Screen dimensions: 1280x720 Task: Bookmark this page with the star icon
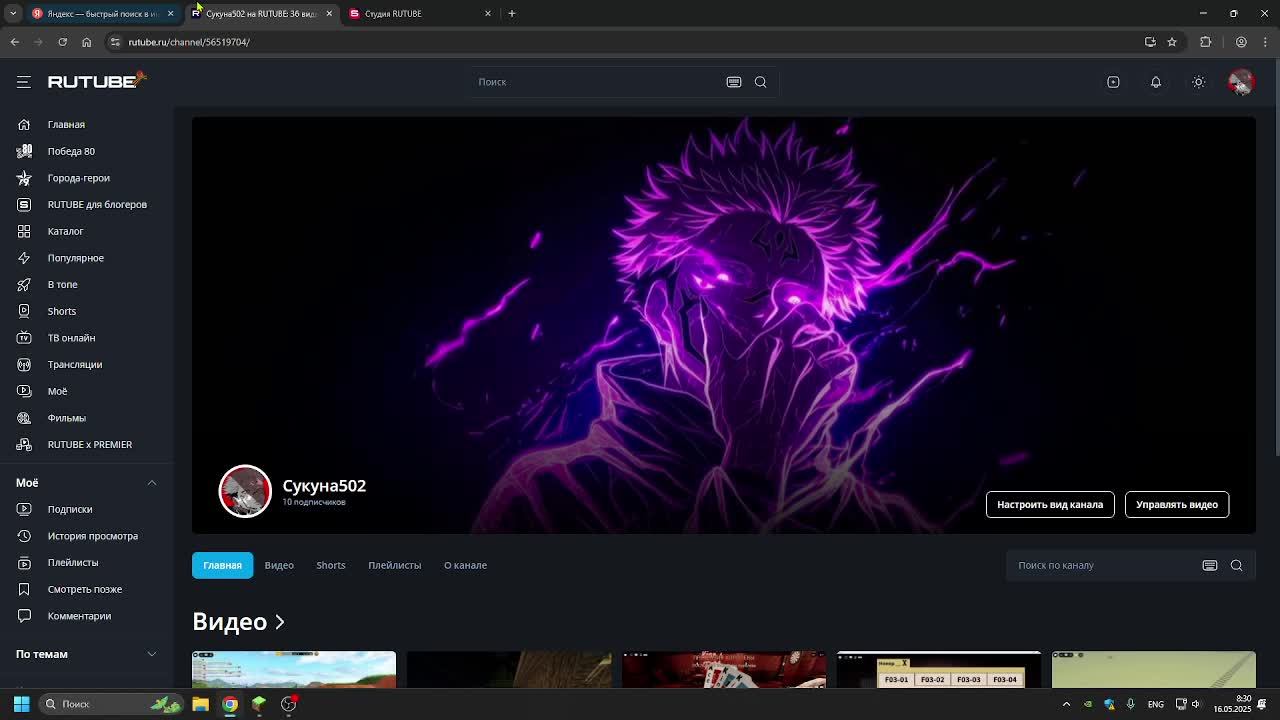[1172, 42]
